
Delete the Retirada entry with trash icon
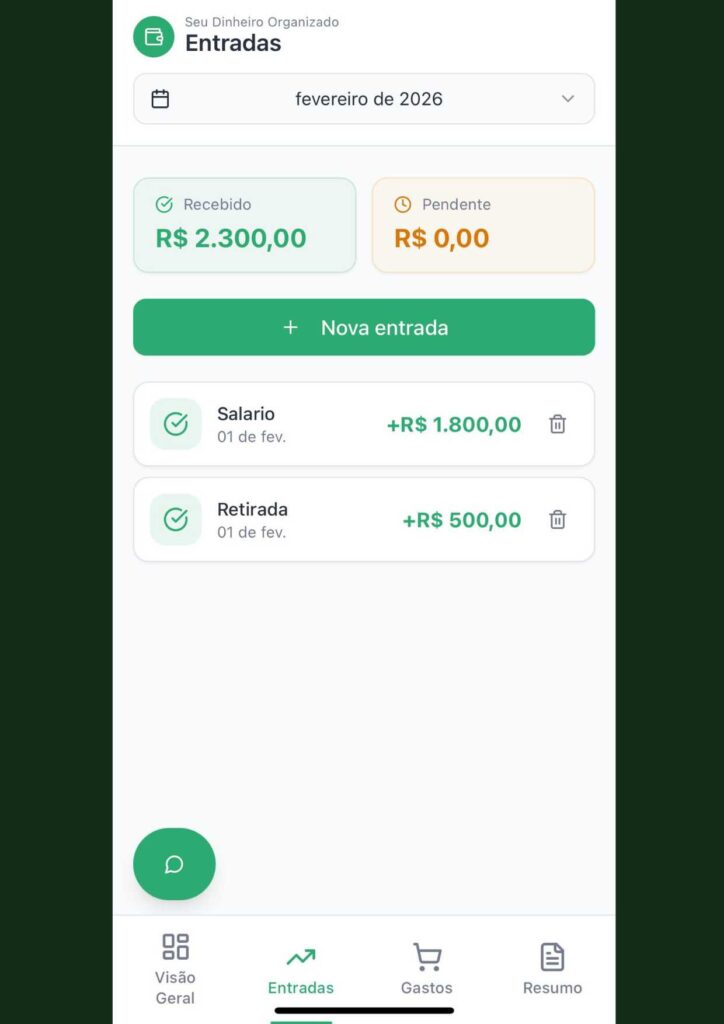(x=558, y=520)
